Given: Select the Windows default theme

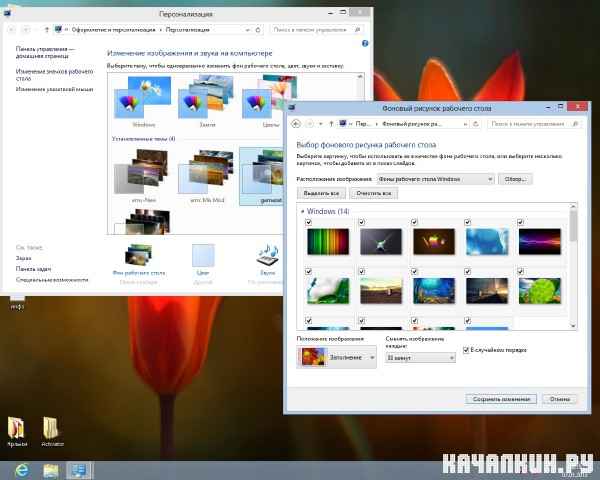Looking at the screenshot, I should (x=143, y=101).
